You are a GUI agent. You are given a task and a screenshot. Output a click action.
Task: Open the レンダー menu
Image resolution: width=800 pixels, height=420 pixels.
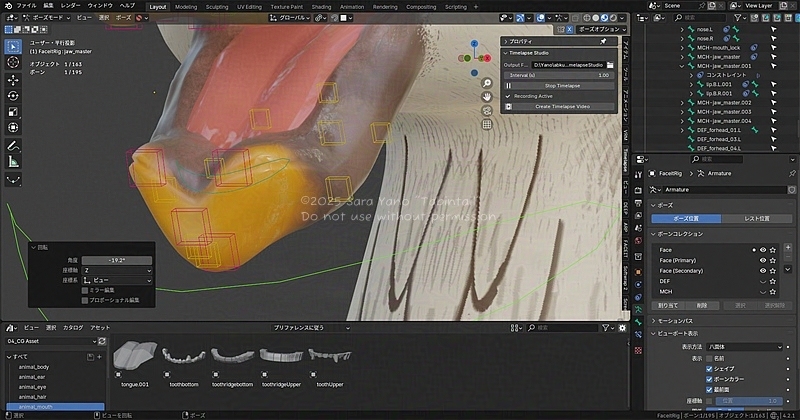pyautogui.click(x=71, y=6)
